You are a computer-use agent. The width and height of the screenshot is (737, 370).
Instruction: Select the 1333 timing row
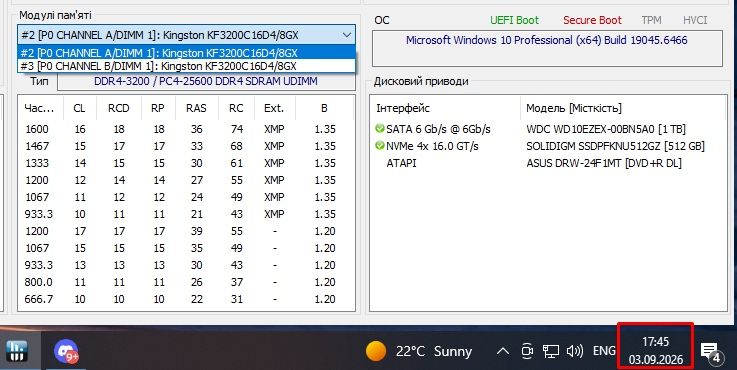click(187, 163)
